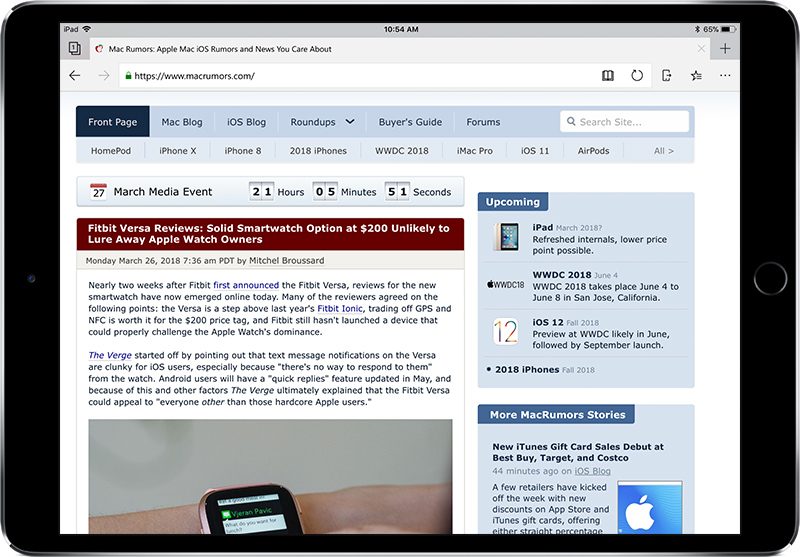This screenshot has width=800, height=557.
Task: Follow the Fitbit Ionic link
Action: (340, 309)
